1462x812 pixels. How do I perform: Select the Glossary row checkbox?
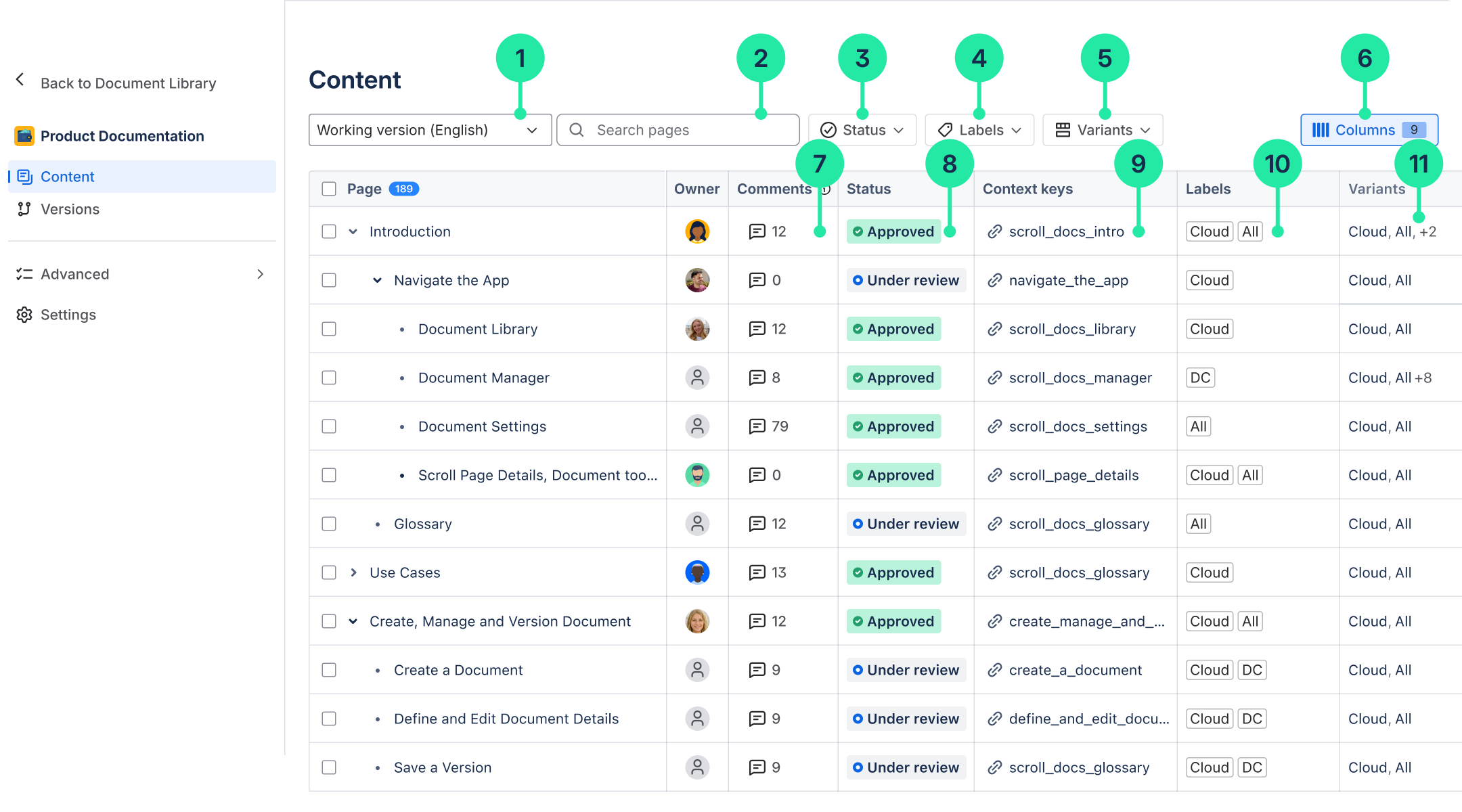click(329, 523)
